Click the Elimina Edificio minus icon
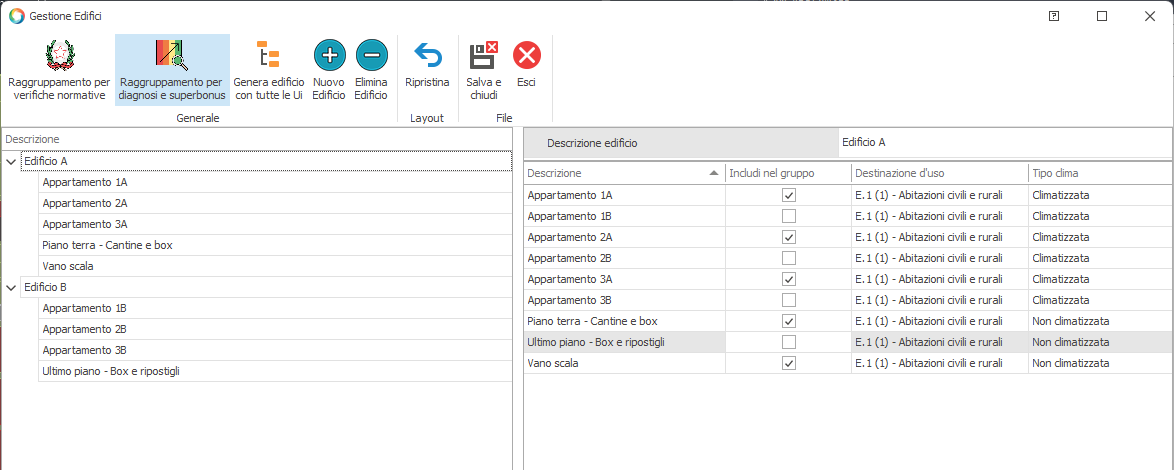Image resolution: width=1174 pixels, height=470 pixels. pyautogui.click(x=371, y=55)
